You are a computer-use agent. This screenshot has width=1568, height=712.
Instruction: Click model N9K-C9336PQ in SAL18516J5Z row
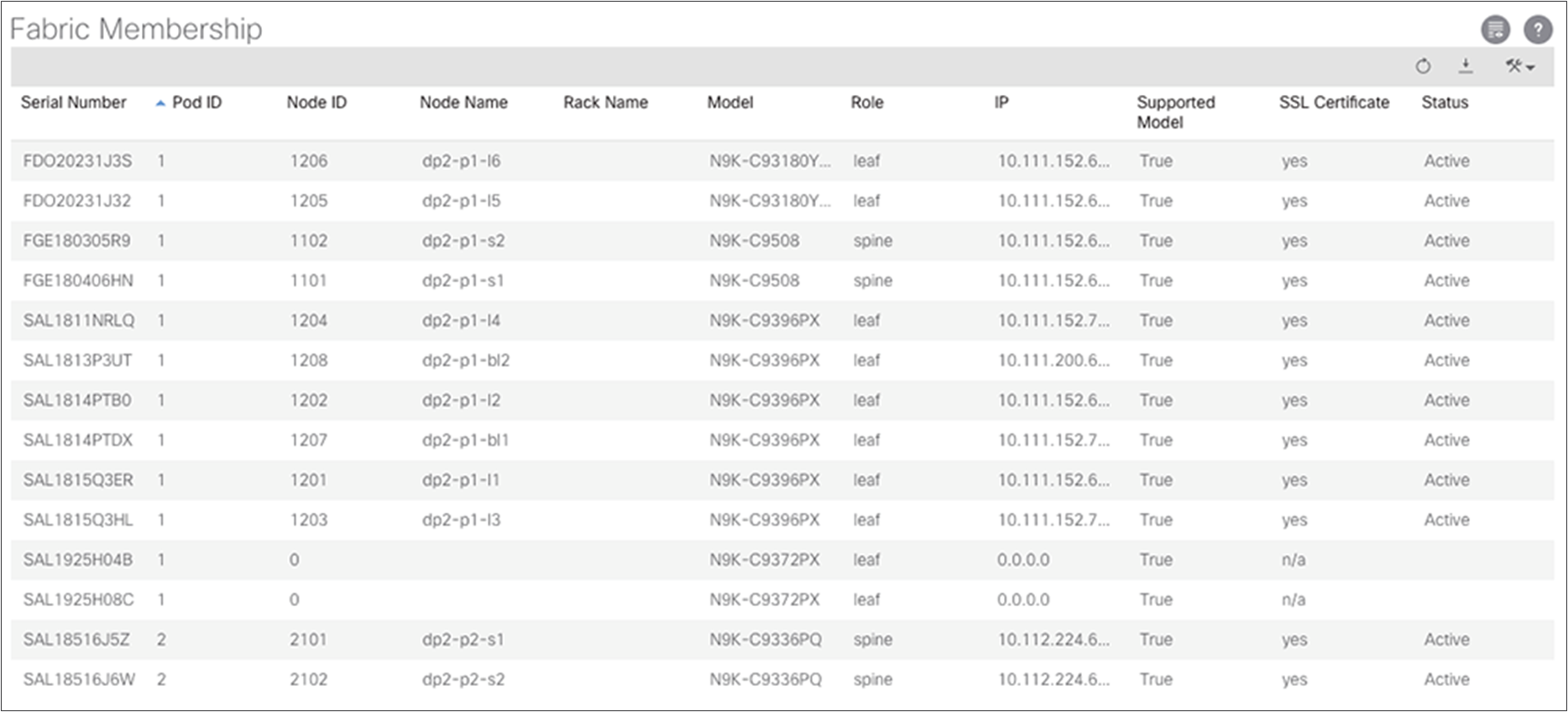tap(766, 640)
